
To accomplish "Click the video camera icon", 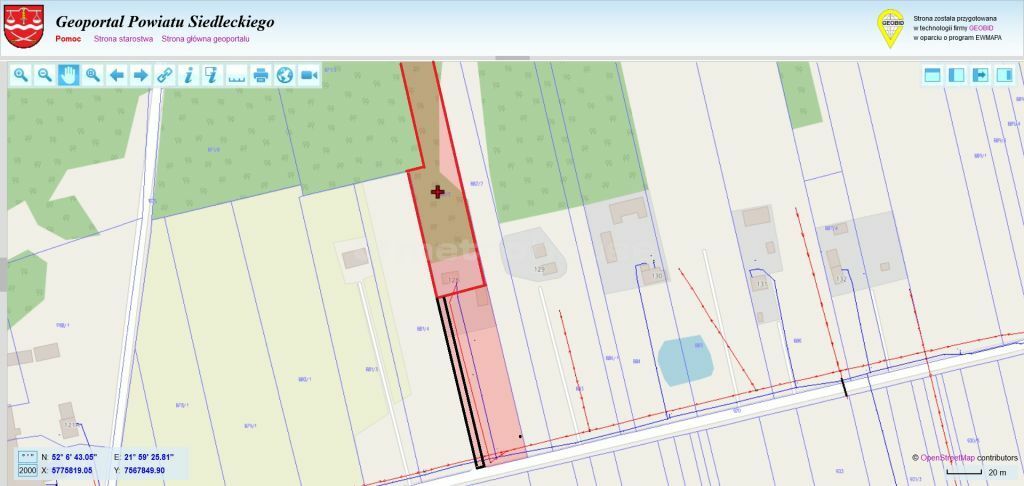I will [x=309, y=75].
